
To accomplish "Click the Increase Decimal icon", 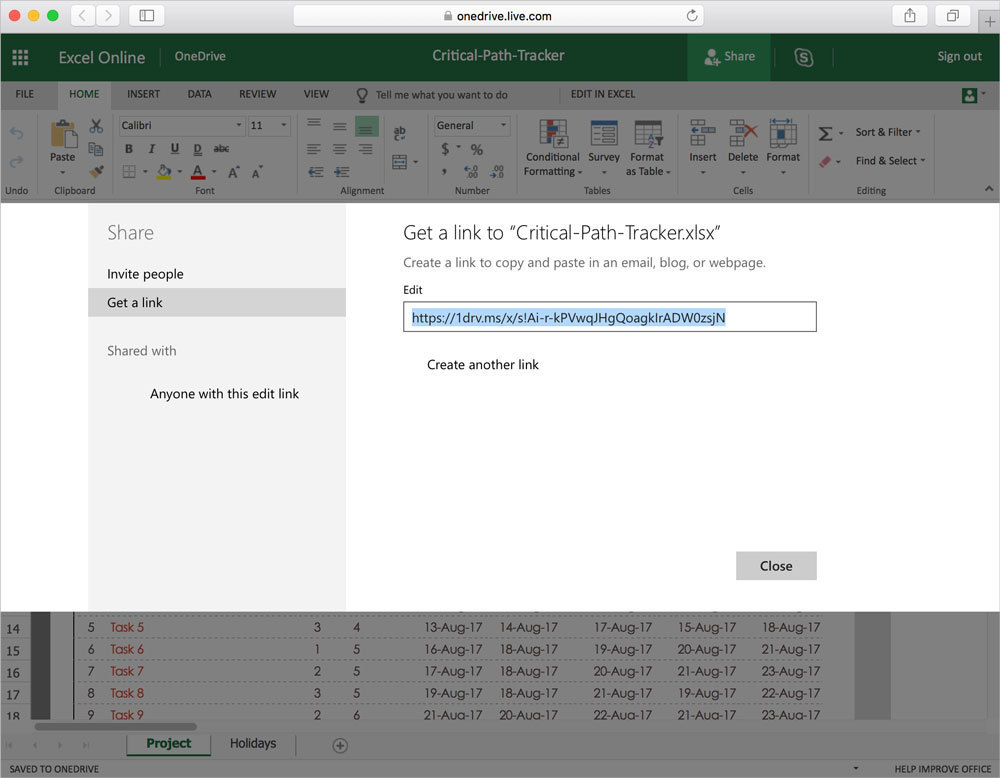I will click(471, 172).
